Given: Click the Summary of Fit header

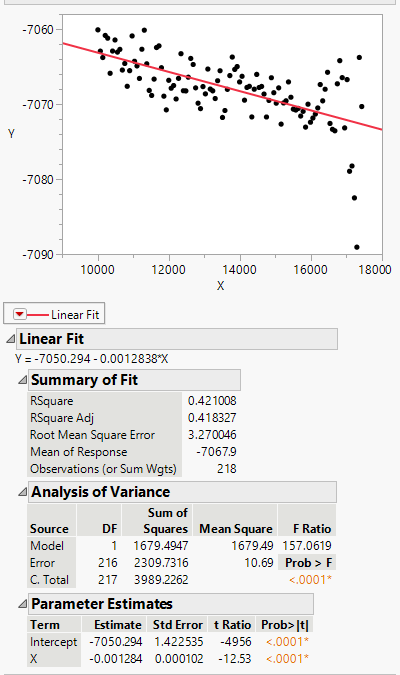Looking at the screenshot, I should coord(134,380).
